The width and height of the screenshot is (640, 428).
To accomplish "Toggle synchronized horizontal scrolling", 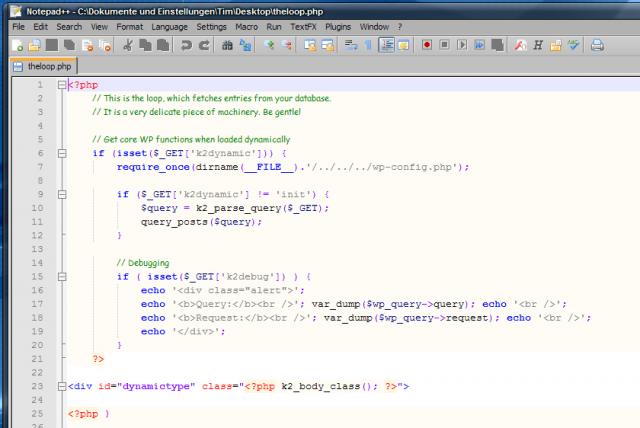I will pyautogui.click(x=328, y=45).
